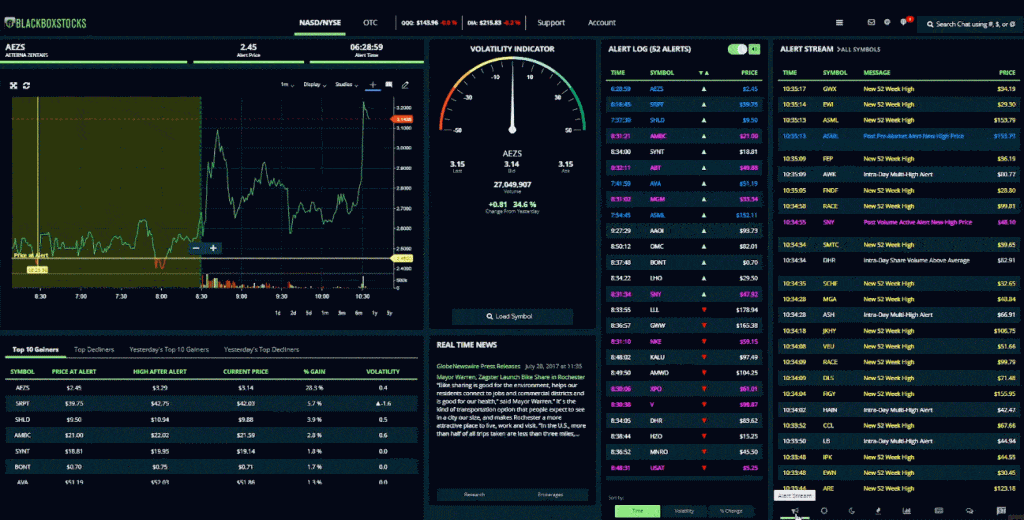Select the crosshair tool on chart toolbar
Viewport: 1024px width, 520px height.
point(373,85)
